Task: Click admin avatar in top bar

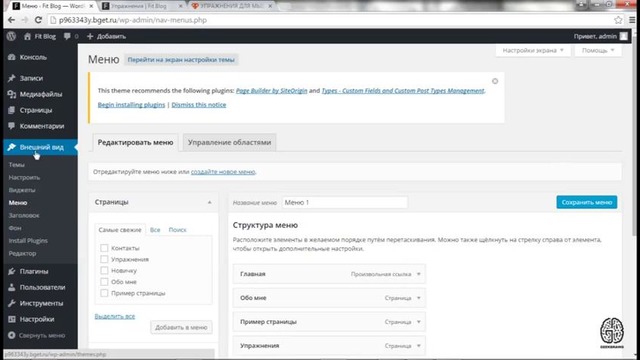Action: 624,36
